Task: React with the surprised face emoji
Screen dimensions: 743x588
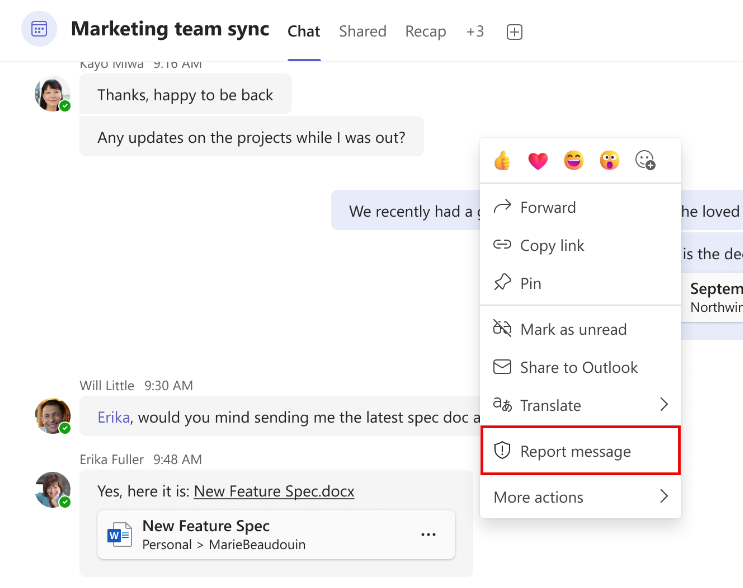Action: point(609,160)
